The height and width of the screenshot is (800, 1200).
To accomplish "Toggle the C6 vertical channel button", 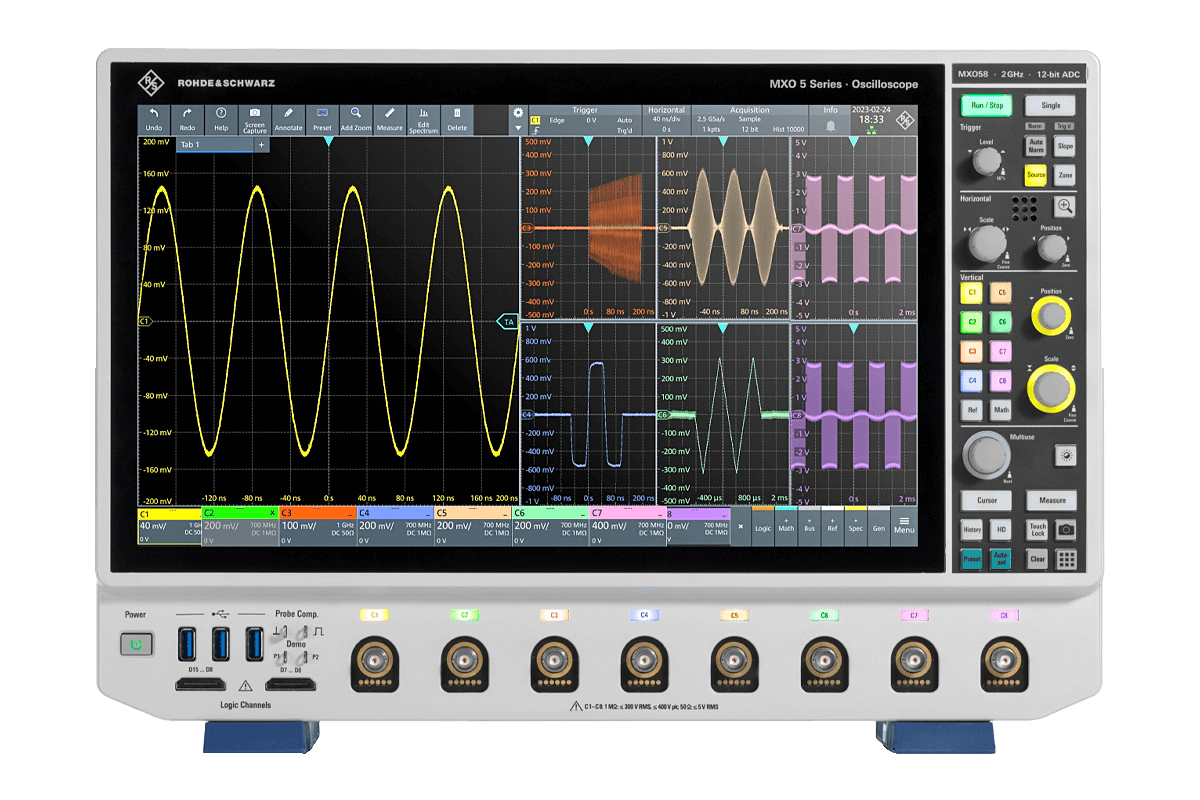I will 1001,322.
